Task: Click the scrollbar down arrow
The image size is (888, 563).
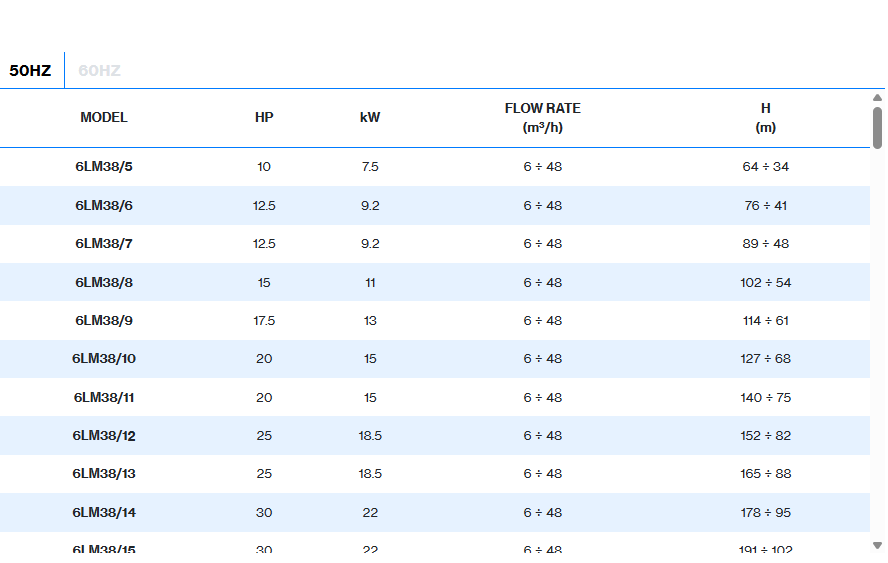Action: tap(877, 545)
